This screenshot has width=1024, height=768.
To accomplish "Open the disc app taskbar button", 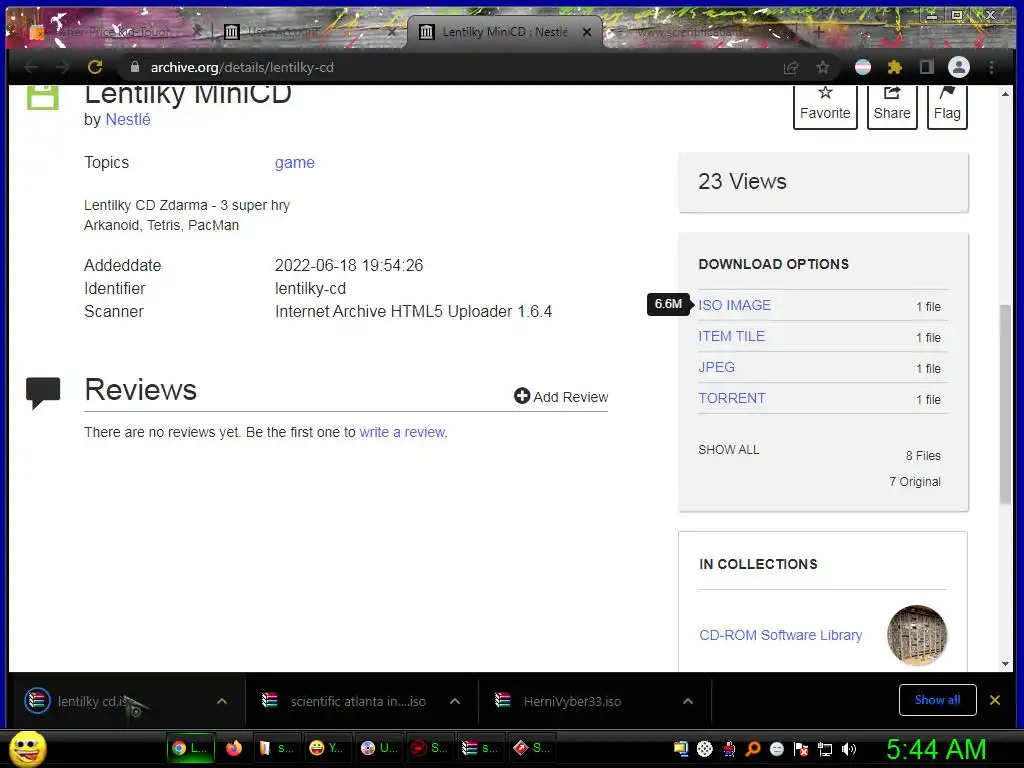I will 379,748.
